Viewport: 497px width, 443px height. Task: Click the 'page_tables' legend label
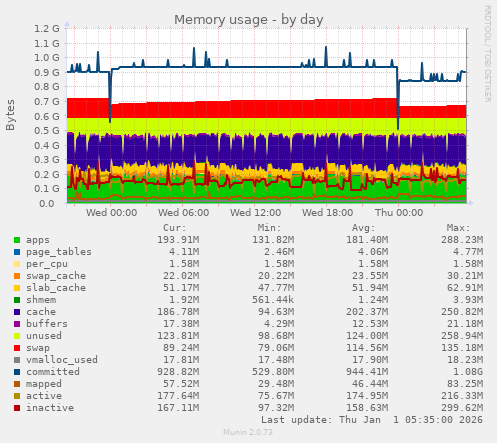59,252
